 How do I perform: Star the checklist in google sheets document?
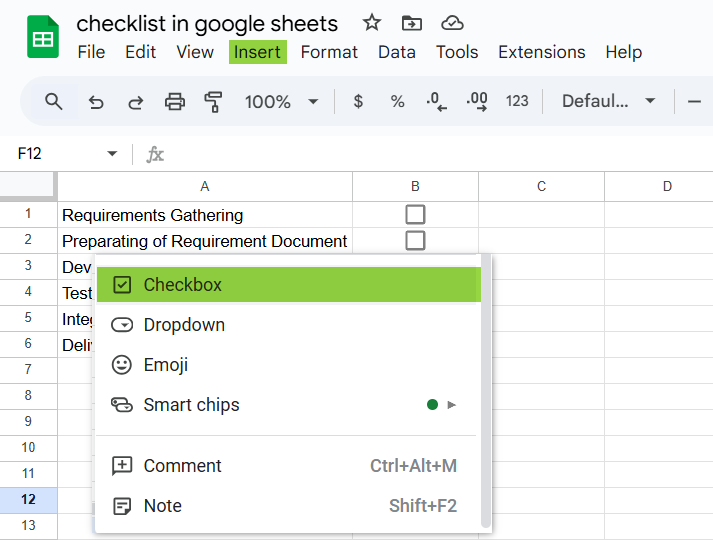(x=372, y=22)
